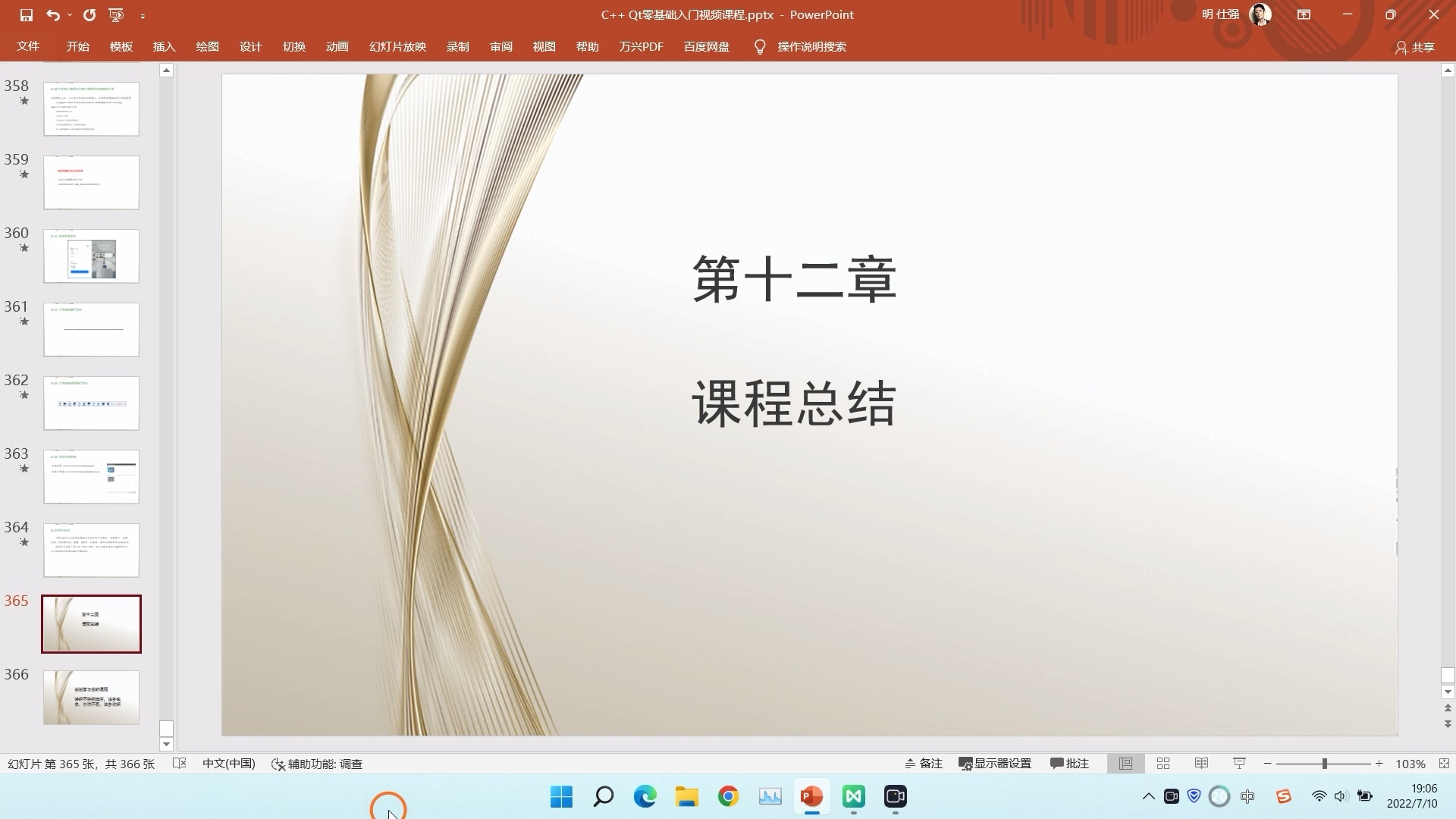Click 中文(中国) language status button

click(228, 764)
